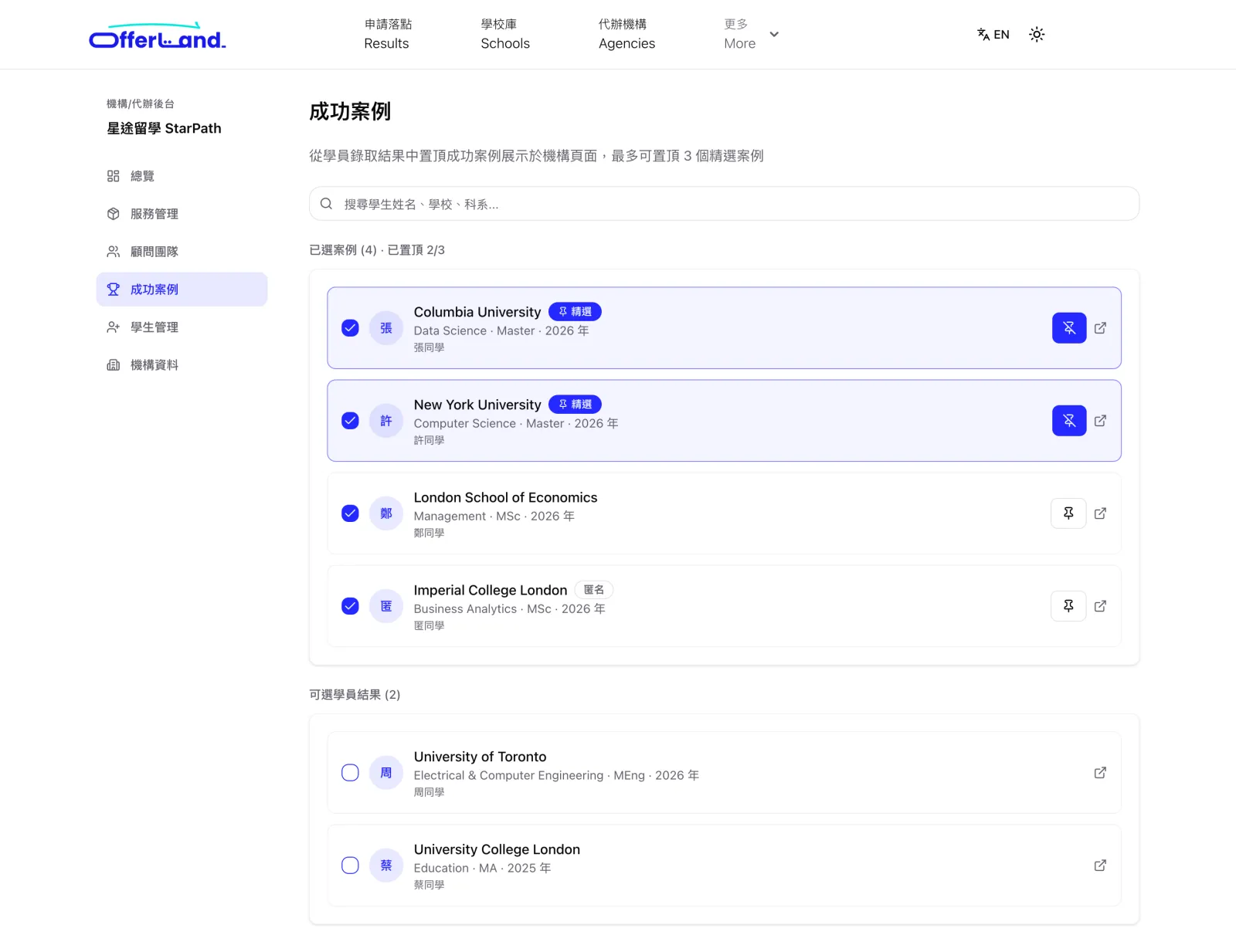Open the 申請落點 Results nav item
The height and width of the screenshot is (952, 1236).
point(387,34)
